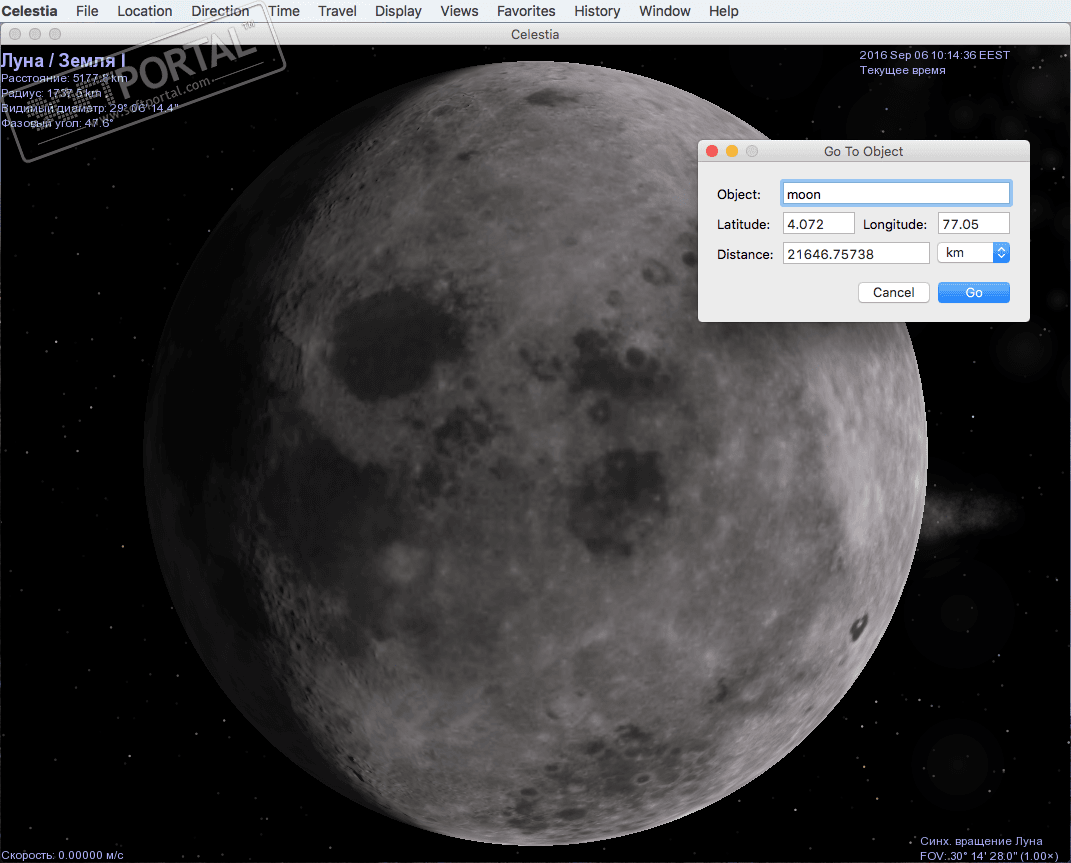Expand the km distance unit dropdown
The width and height of the screenshot is (1071, 863).
pos(972,253)
